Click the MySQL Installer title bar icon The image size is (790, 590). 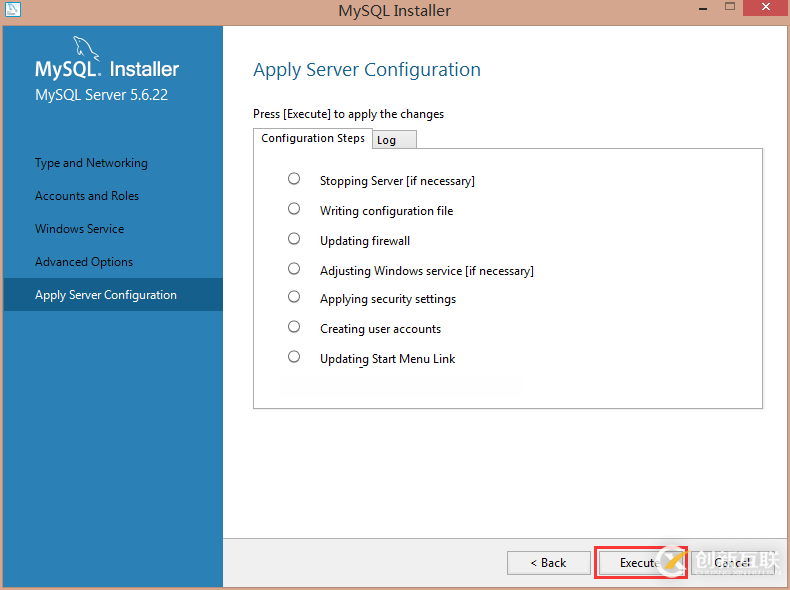pos(13,10)
